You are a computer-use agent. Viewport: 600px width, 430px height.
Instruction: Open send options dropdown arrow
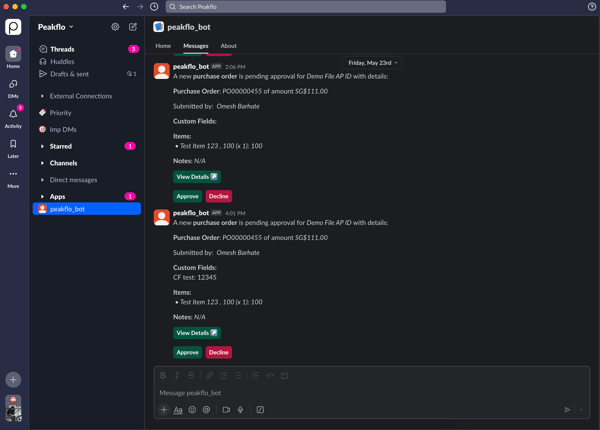[x=581, y=410]
